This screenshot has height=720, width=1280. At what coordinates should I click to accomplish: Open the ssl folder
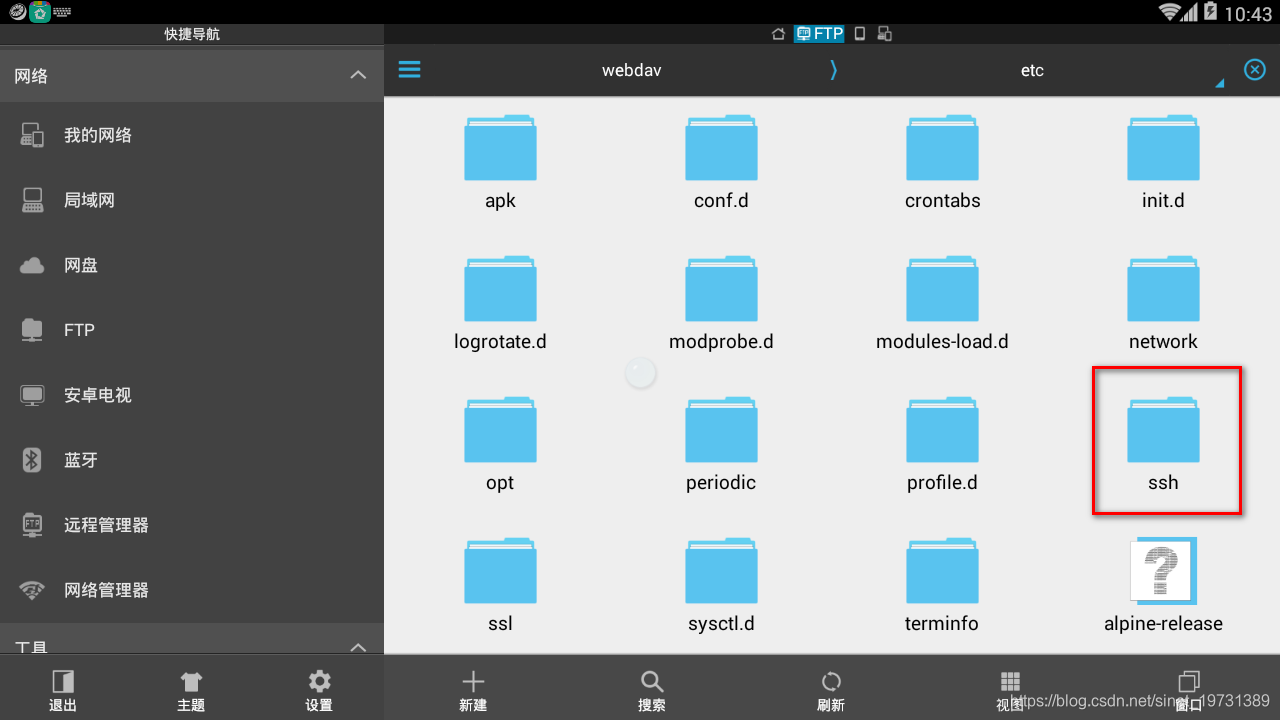500,585
